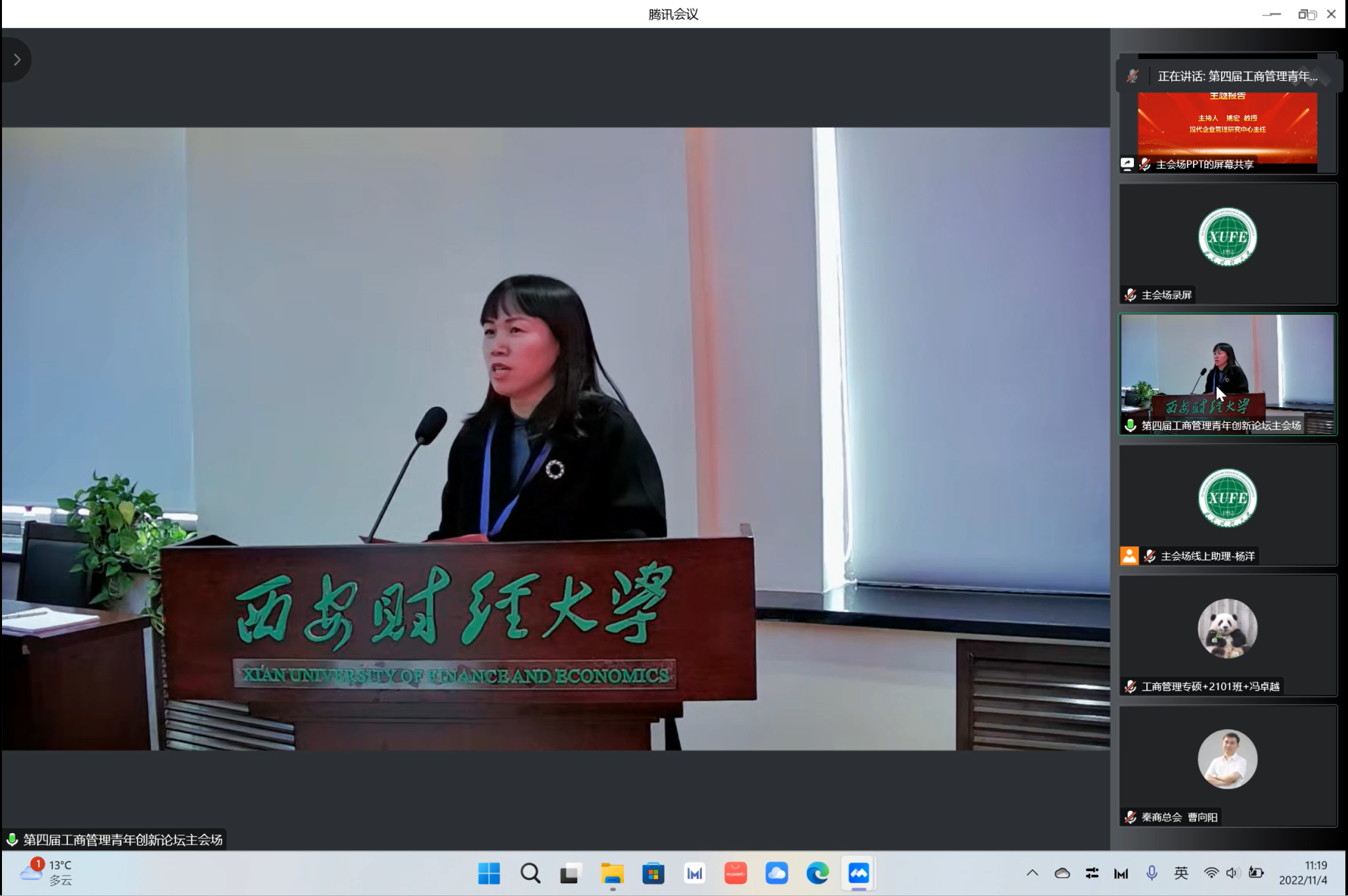Open the Windows Start menu
1348x896 pixels.
coord(489,873)
